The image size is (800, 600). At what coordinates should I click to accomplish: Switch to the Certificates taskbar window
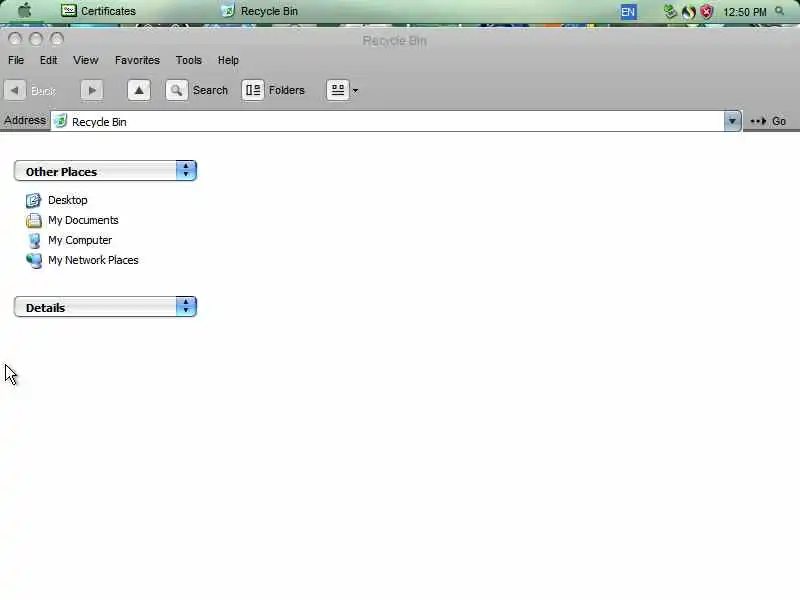(x=98, y=11)
